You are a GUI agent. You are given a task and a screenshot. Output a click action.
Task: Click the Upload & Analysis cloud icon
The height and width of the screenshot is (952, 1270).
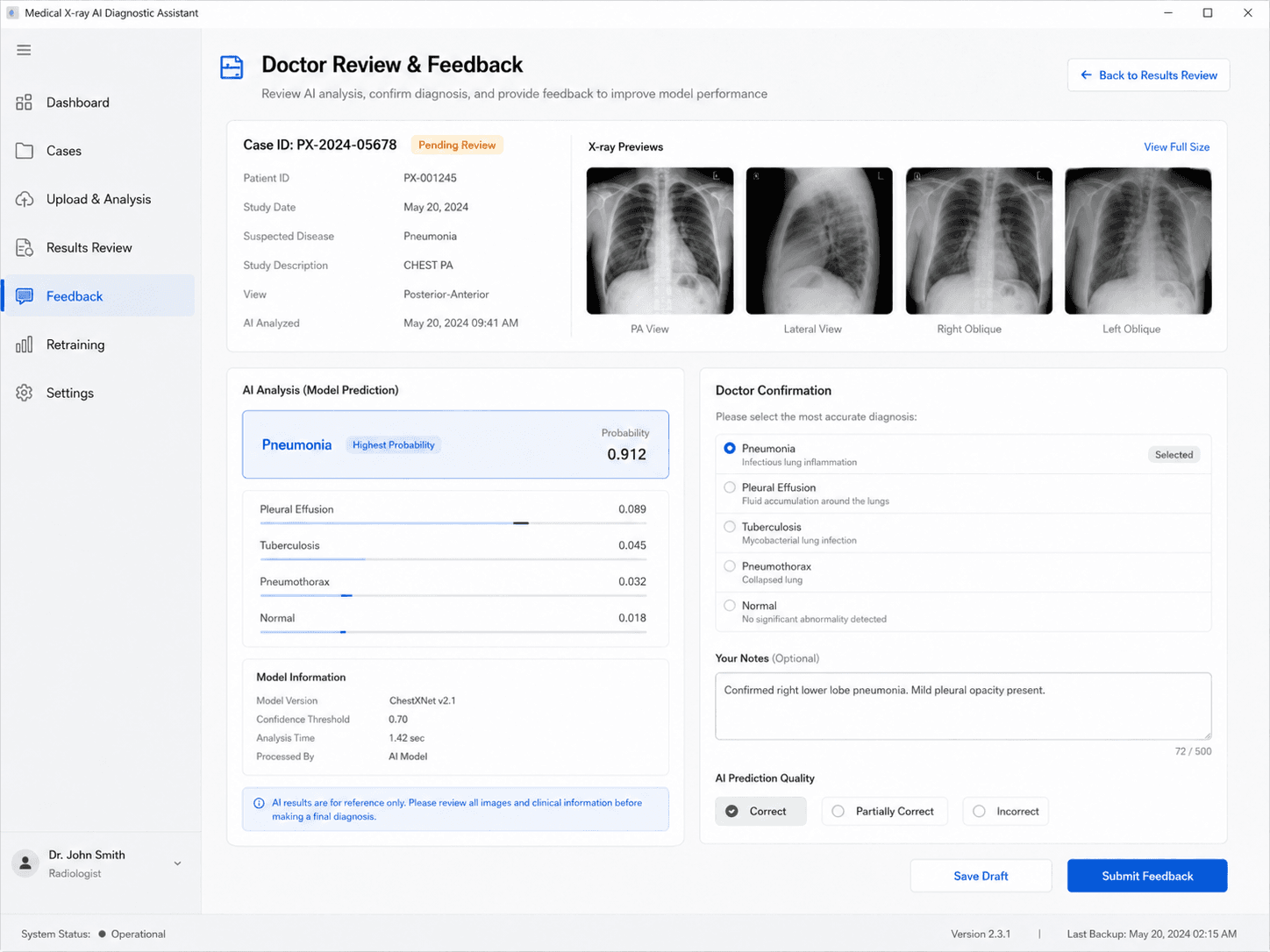[24, 199]
